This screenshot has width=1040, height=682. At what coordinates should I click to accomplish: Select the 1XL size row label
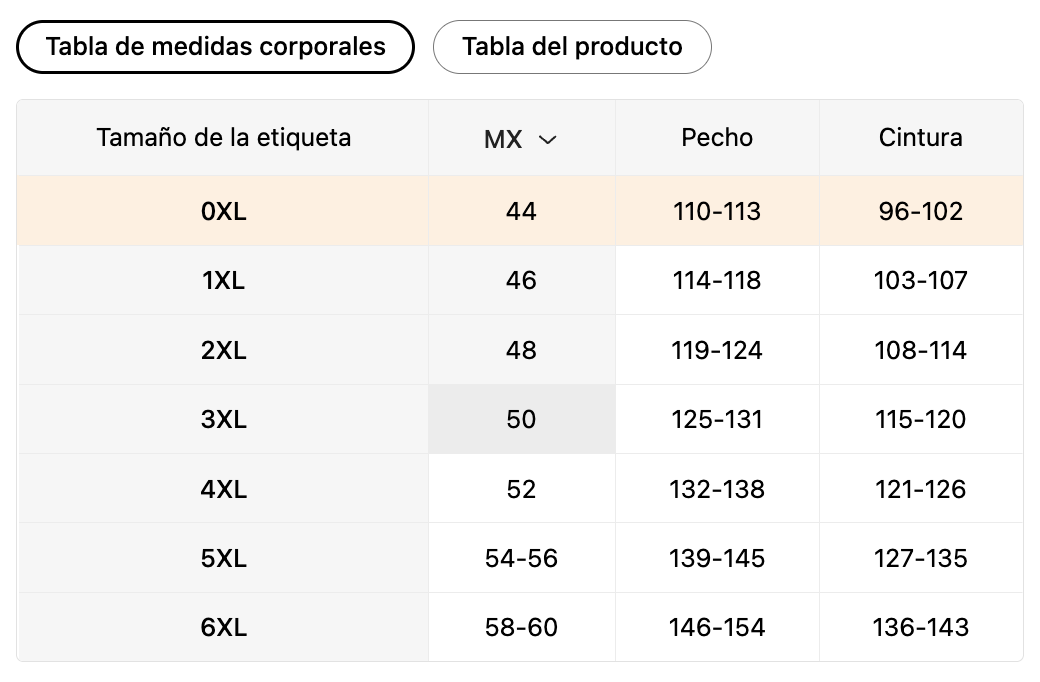click(x=224, y=281)
